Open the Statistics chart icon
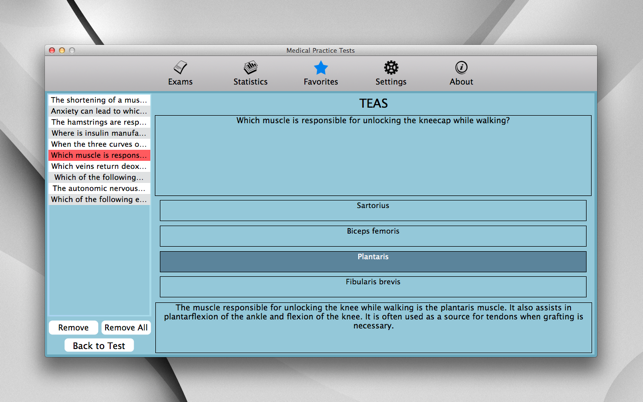The image size is (643, 402). click(250, 67)
